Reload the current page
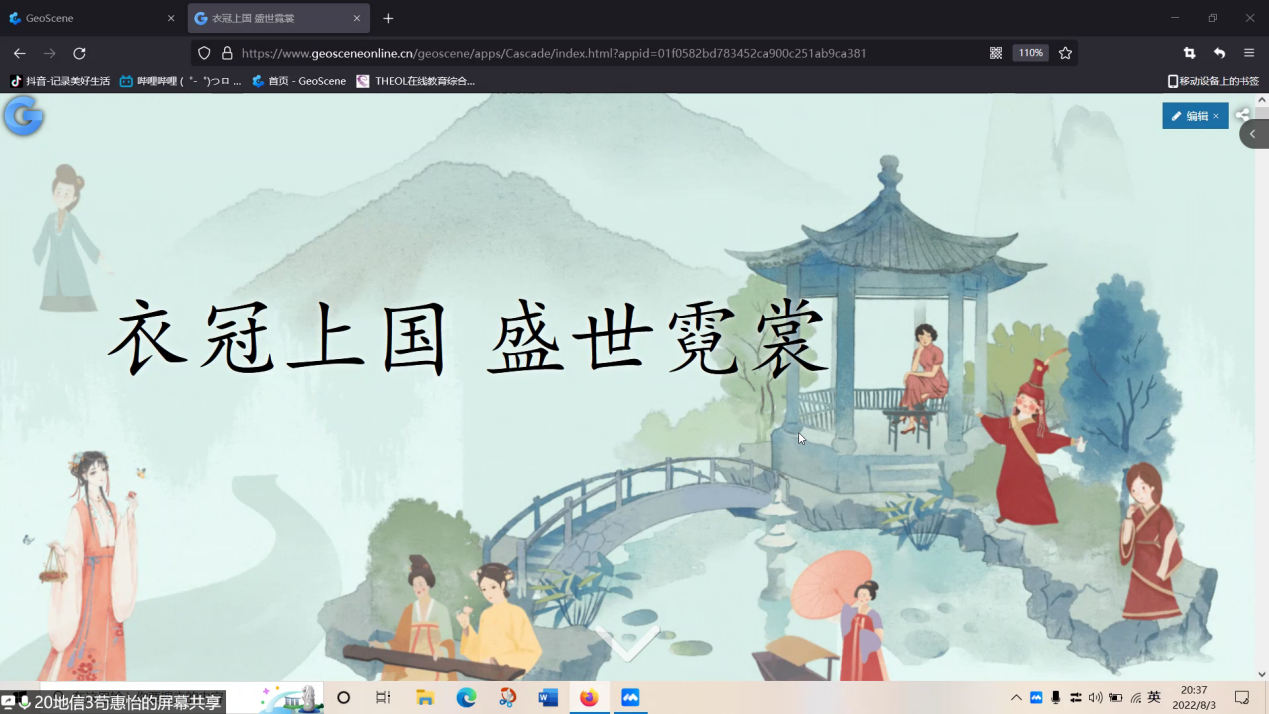This screenshot has width=1269, height=714. tap(79, 53)
